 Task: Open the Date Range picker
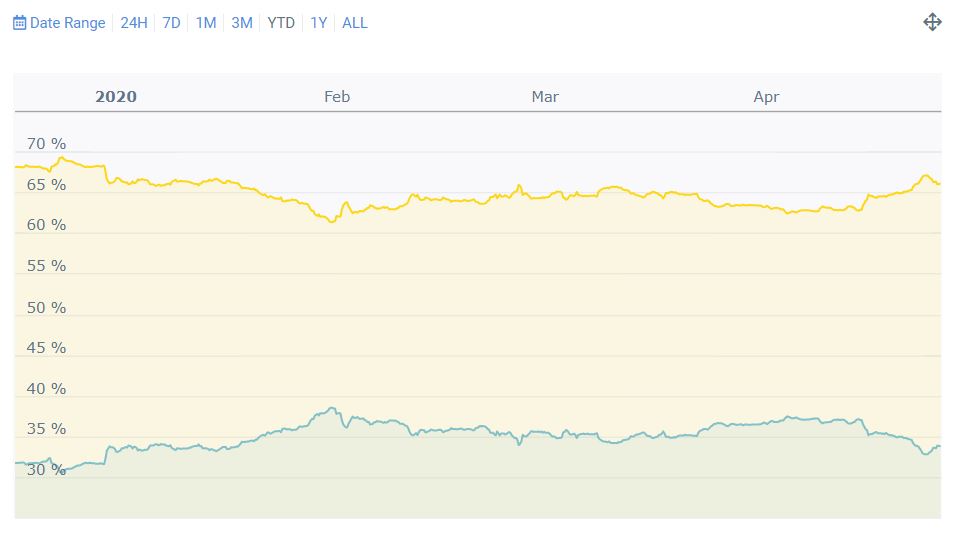[67, 23]
